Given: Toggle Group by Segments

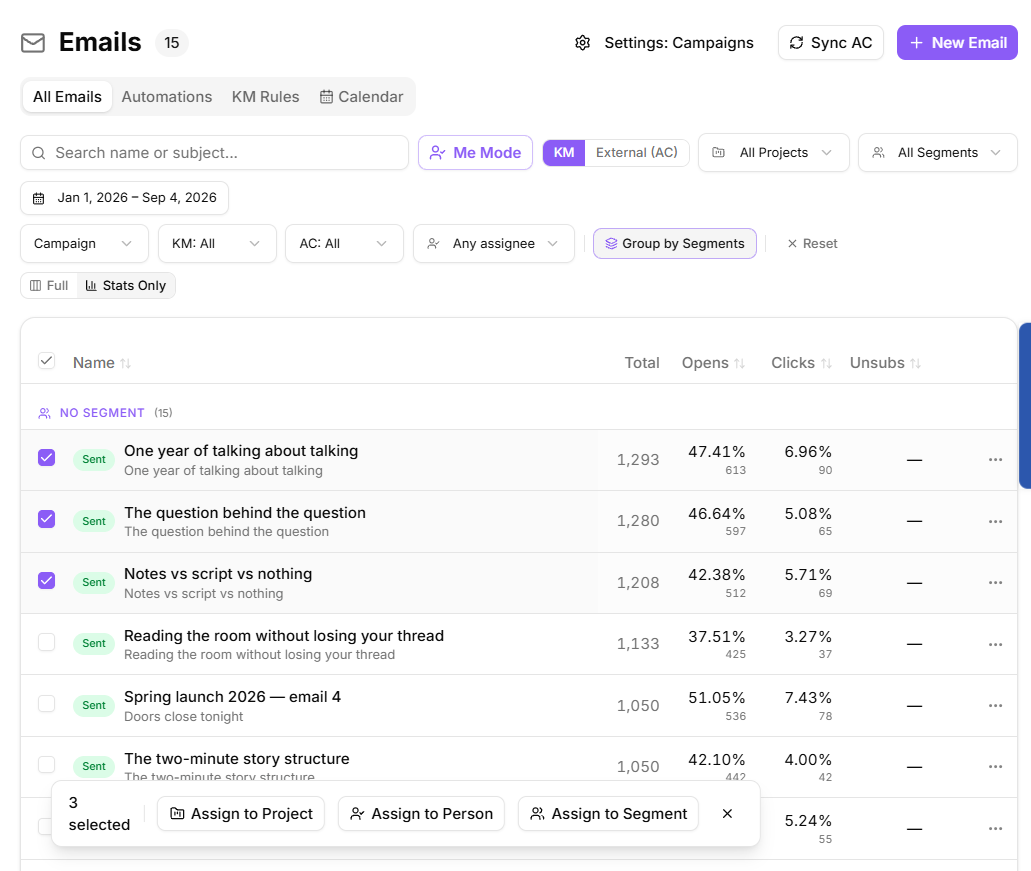Looking at the screenshot, I should tap(675, 243).
